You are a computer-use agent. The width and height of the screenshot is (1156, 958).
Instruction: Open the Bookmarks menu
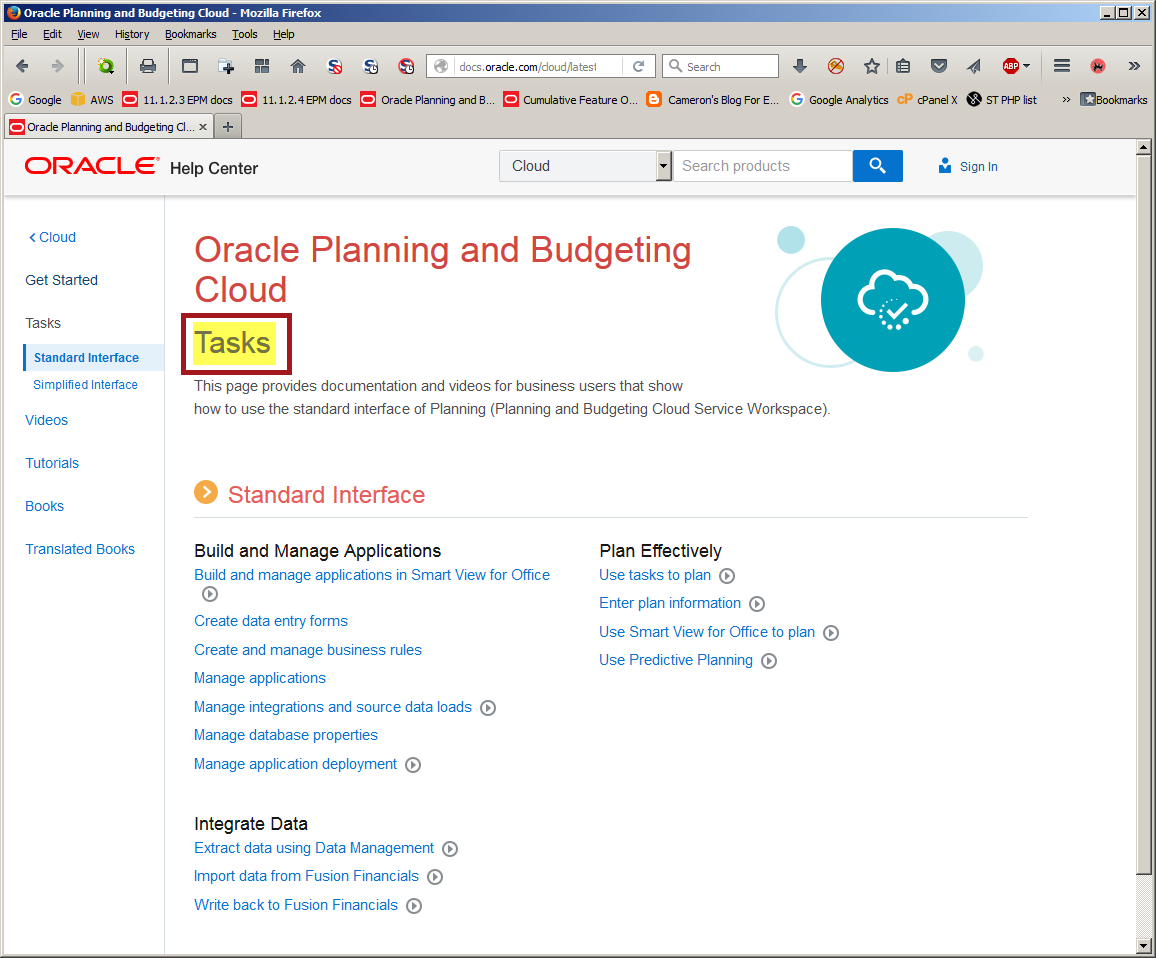click(x=190, y=34)
